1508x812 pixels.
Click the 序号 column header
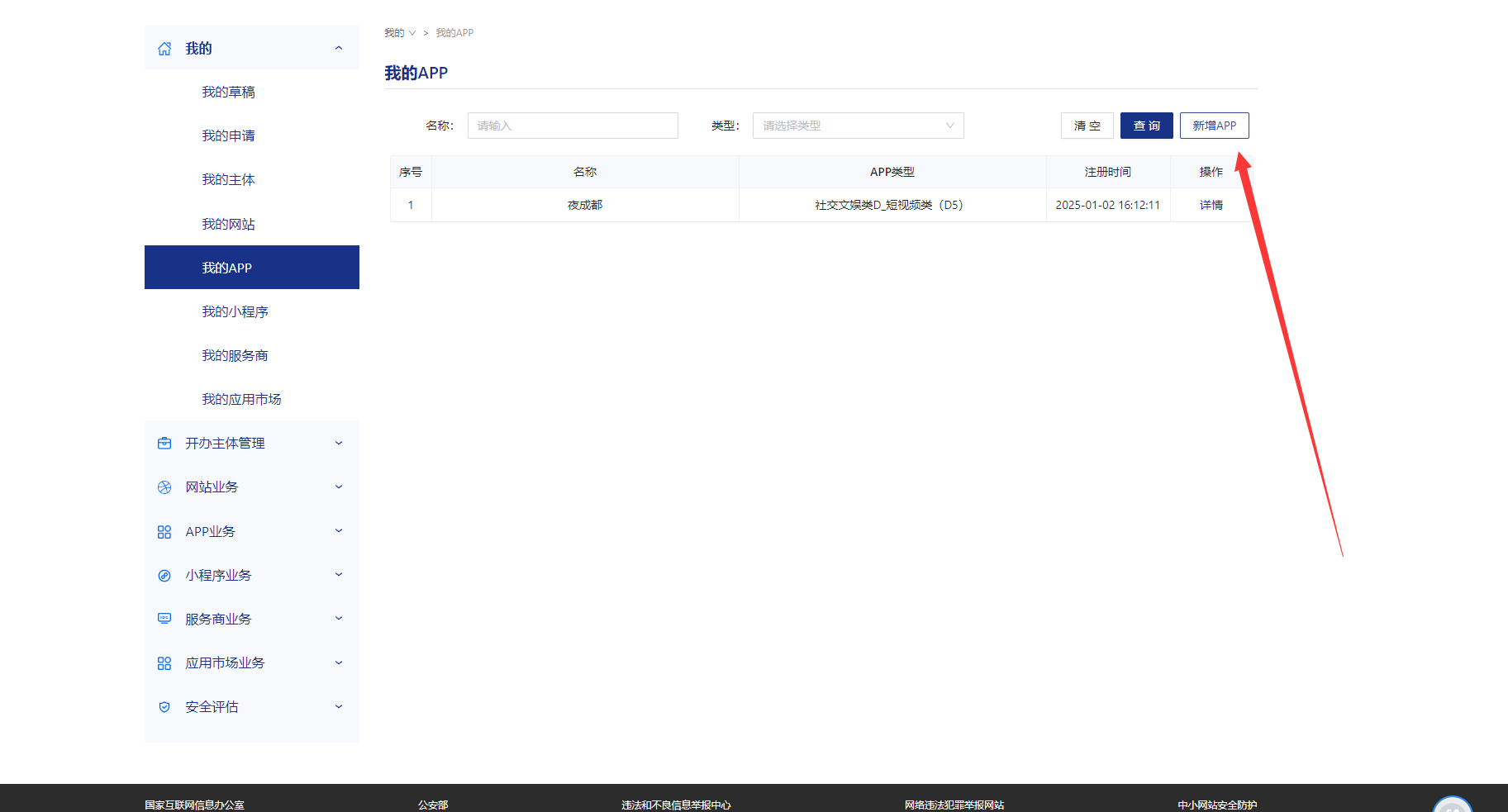click(x=411, y=172)
